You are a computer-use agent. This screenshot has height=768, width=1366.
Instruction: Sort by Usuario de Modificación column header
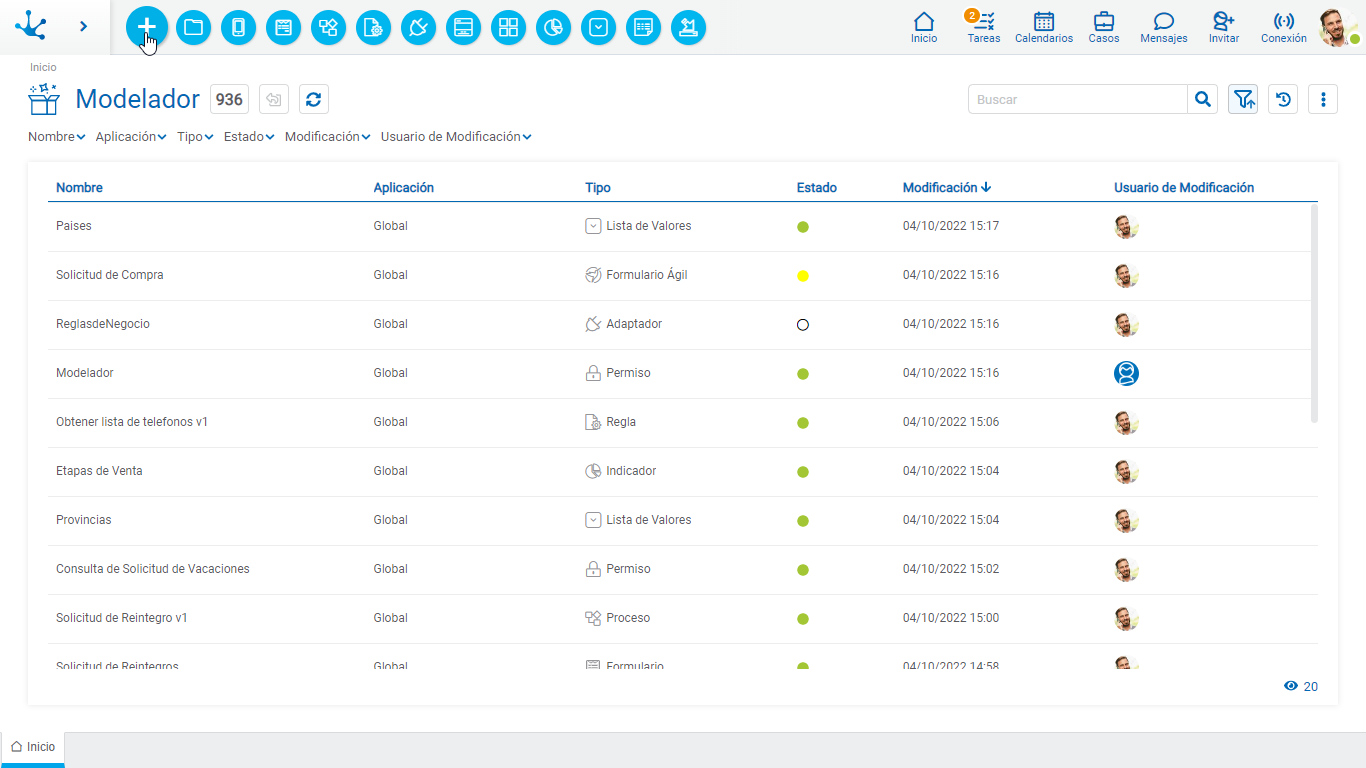click(x=1184, y=188)
